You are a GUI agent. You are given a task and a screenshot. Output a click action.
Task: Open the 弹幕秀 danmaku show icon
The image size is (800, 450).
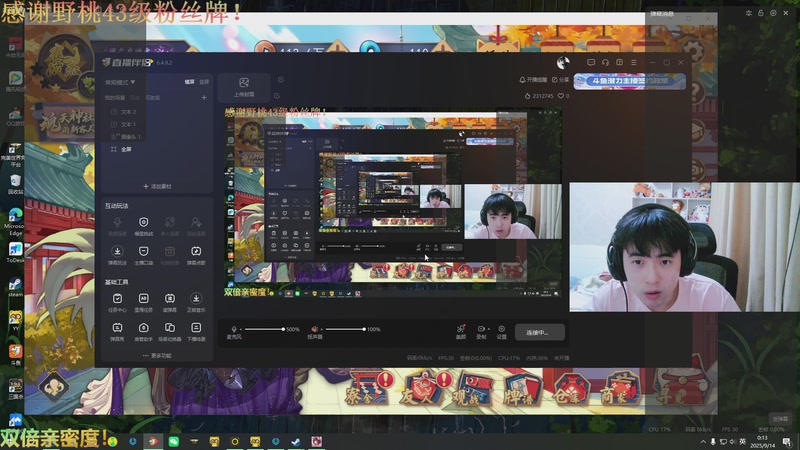[x=117, y=331]
